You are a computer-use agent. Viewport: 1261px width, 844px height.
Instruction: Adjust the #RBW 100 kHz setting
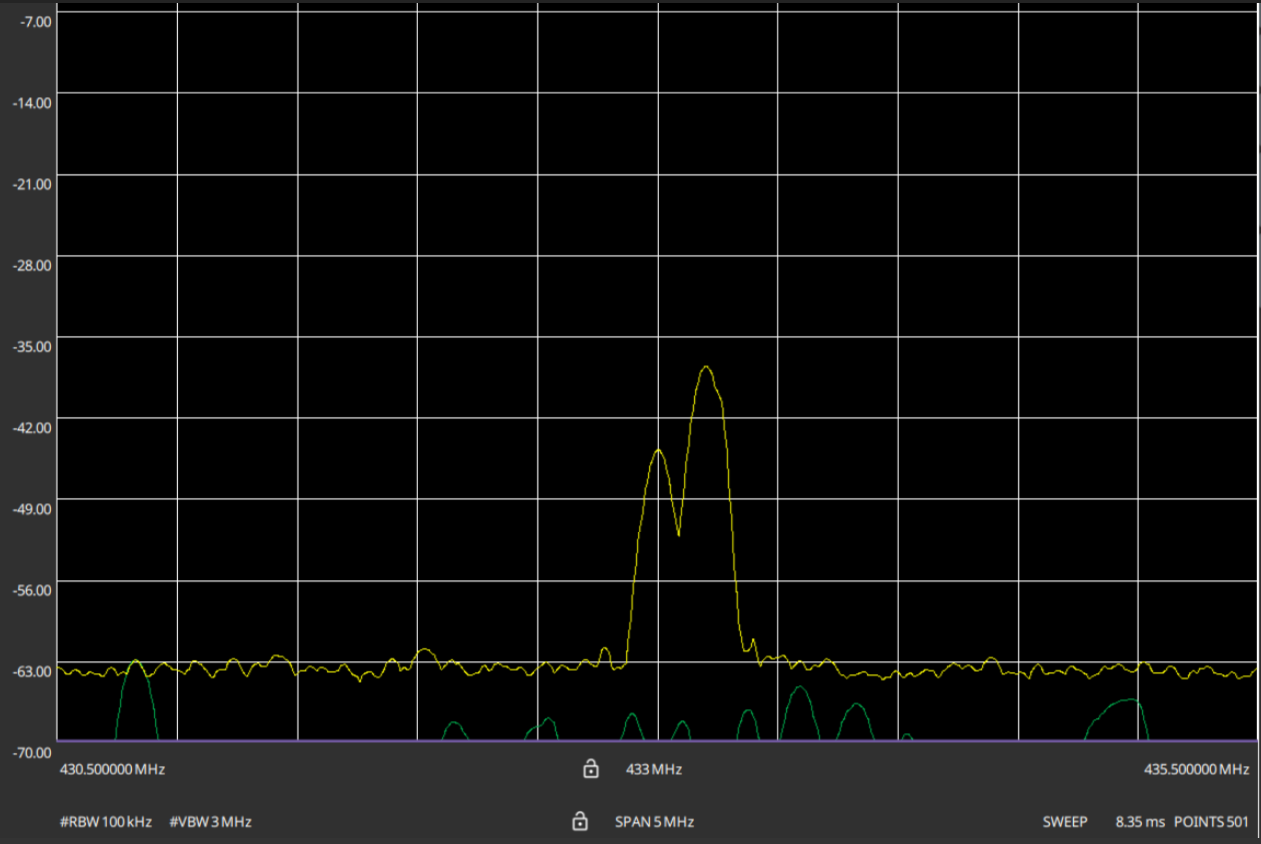106,822
